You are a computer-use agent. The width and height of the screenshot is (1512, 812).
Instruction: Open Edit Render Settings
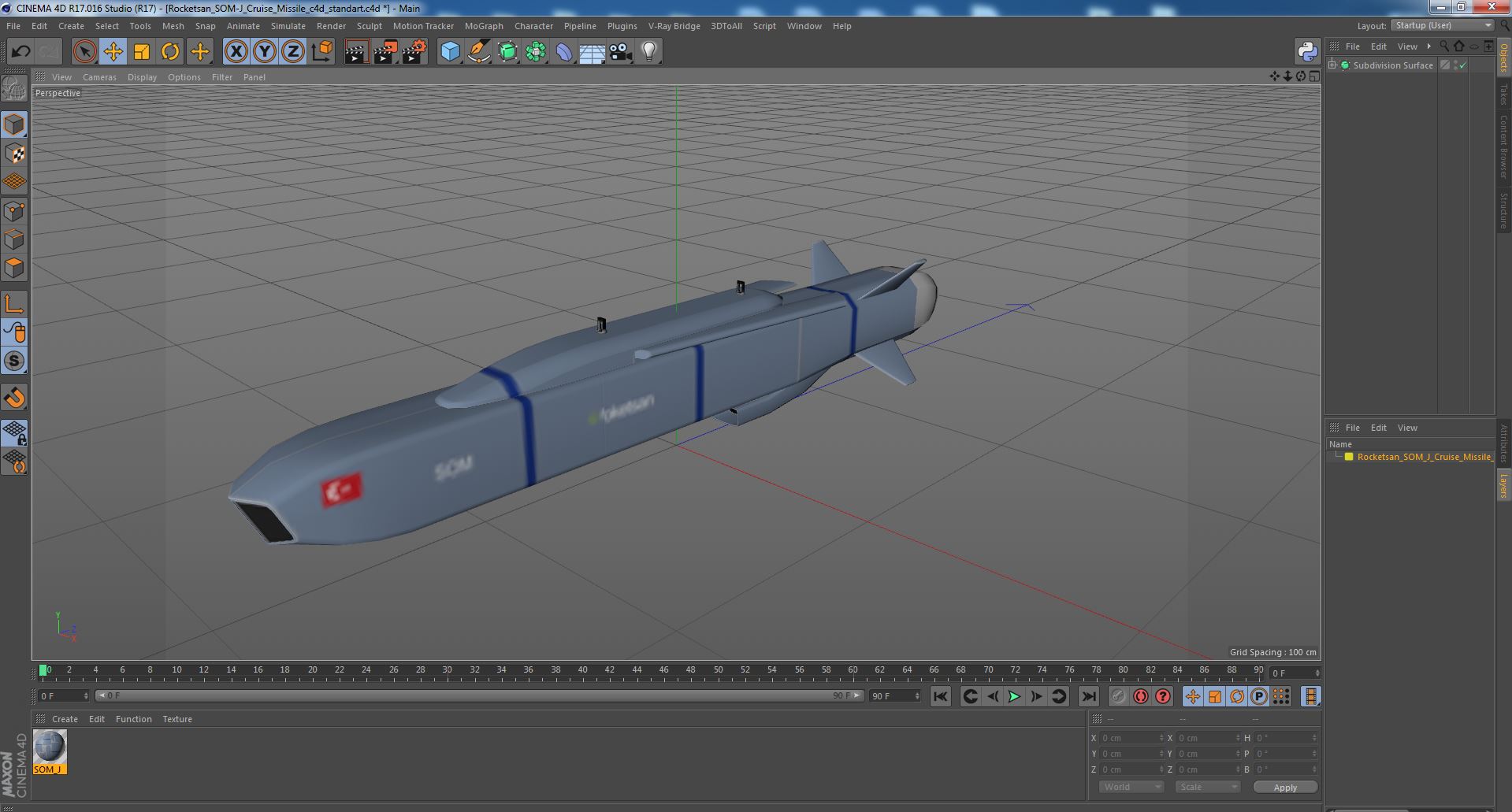pos(414,52)
